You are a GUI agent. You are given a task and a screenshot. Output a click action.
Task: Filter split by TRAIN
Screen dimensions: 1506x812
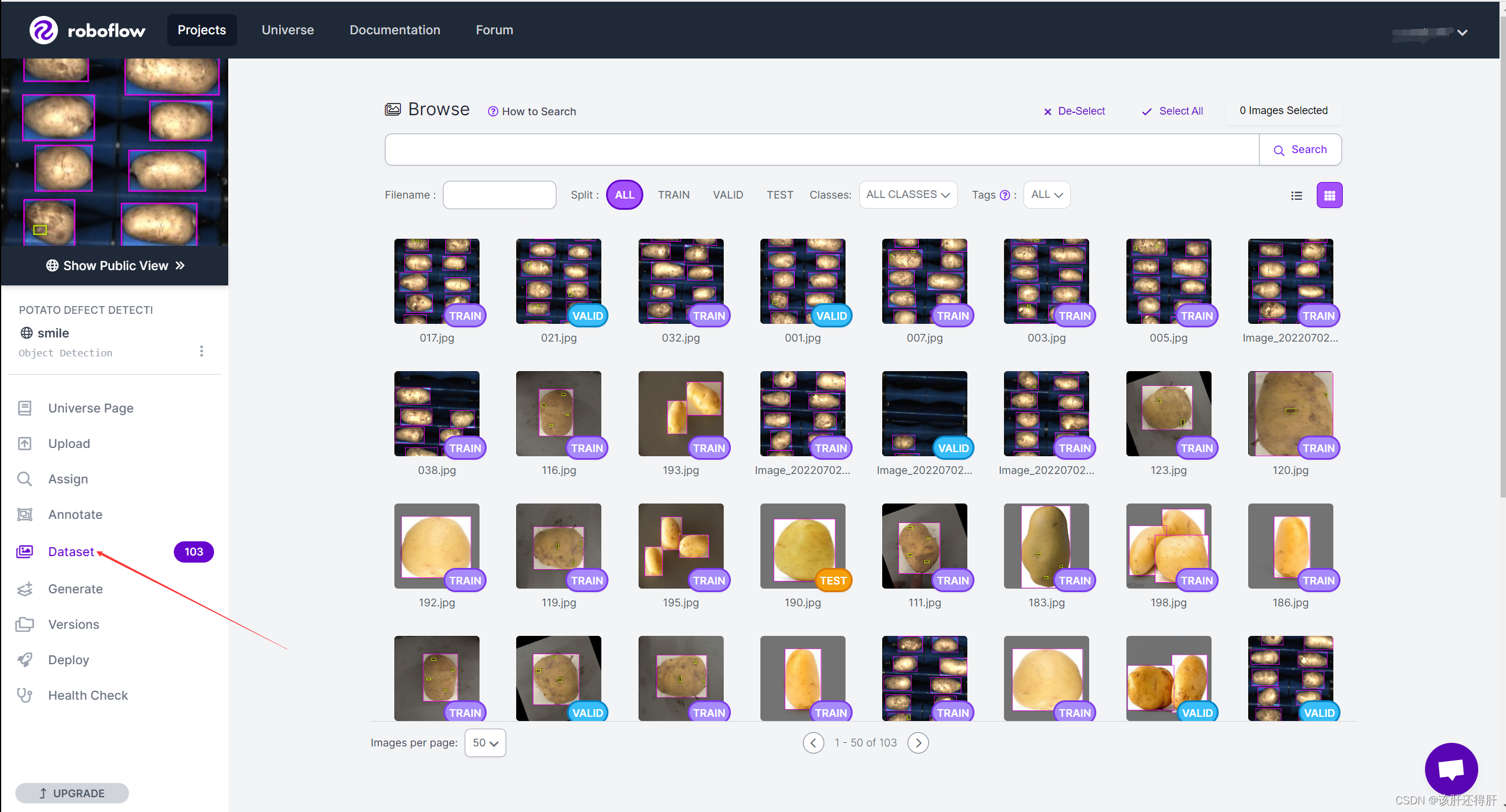[x=673, y=195]
